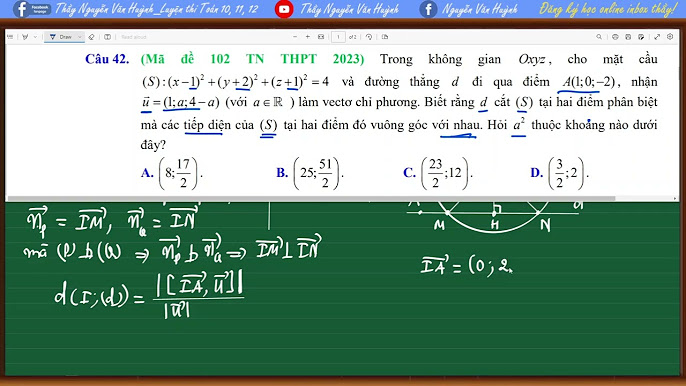Click answer option A (8; 17/2)

click(172, 173)
